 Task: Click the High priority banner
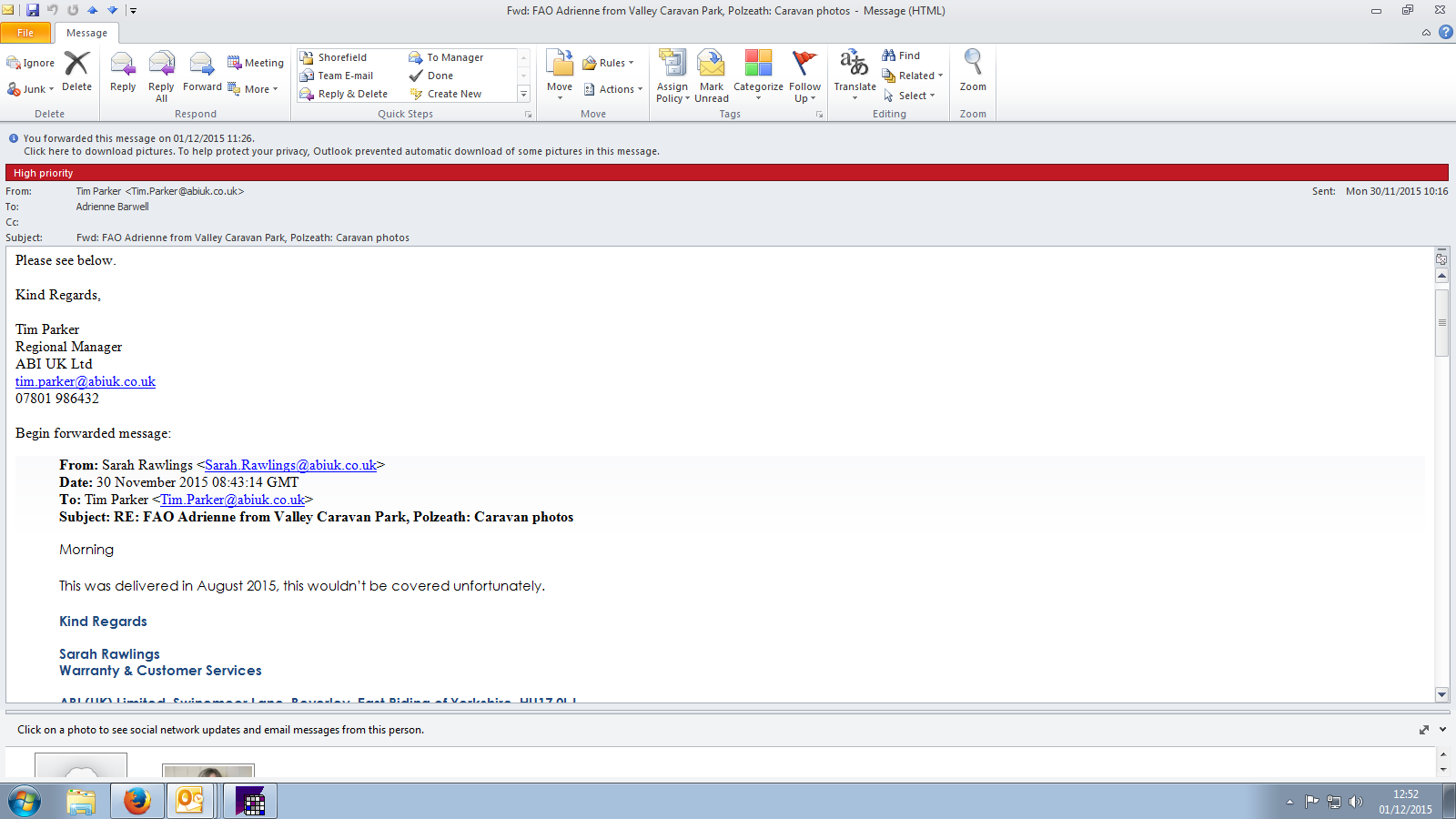[726, 173]
